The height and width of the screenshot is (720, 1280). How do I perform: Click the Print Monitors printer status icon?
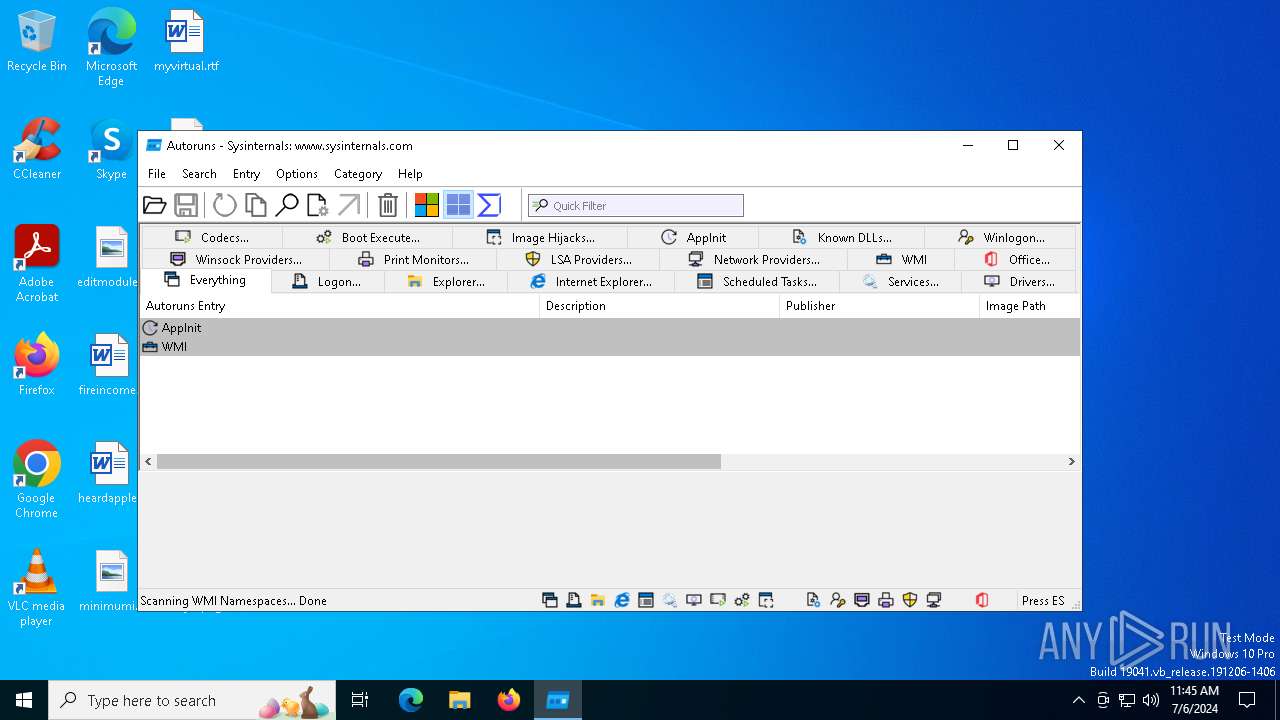(x=886, y=600)
